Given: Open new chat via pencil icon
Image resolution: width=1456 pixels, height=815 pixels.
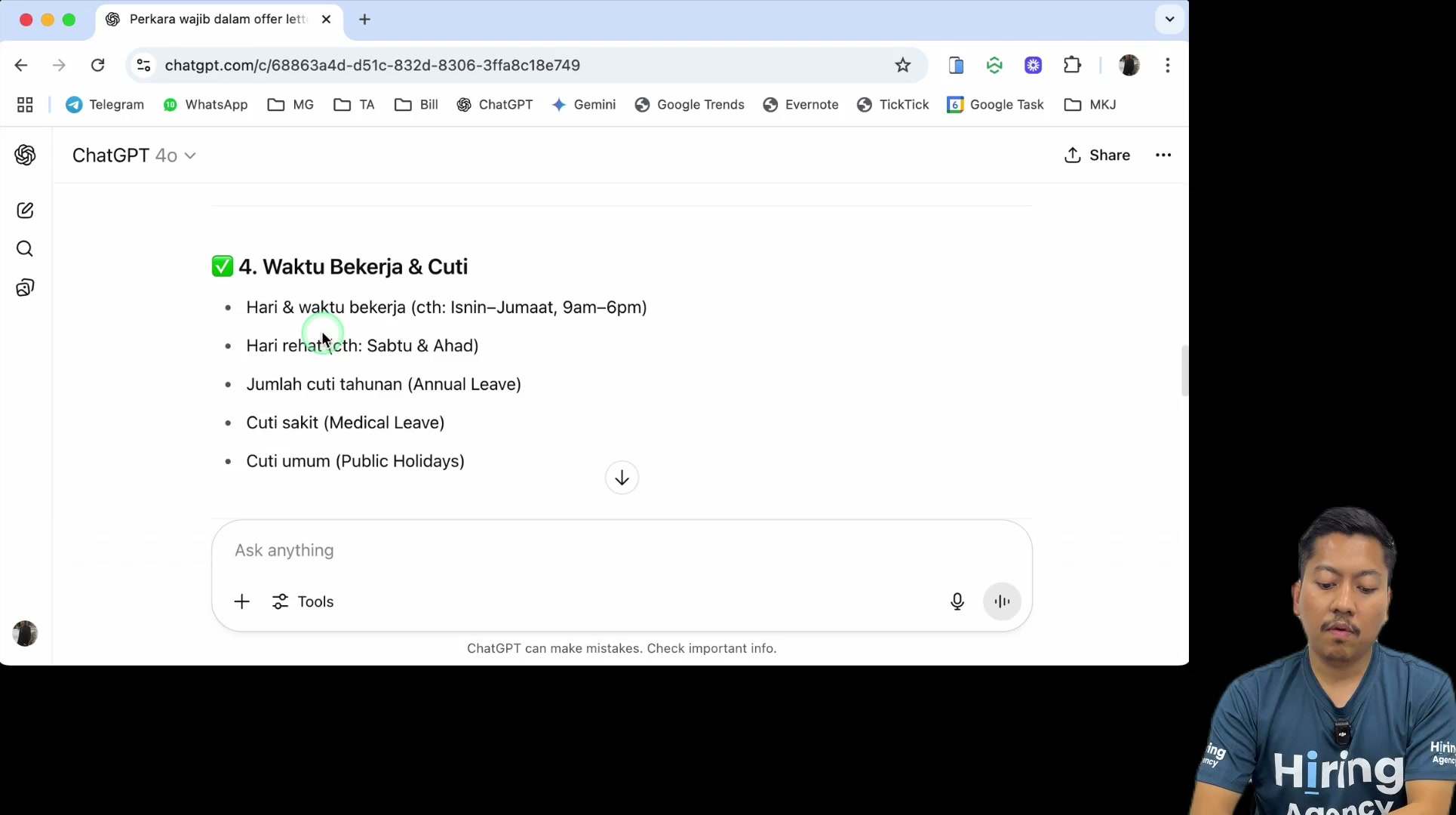Looking at the screenshot, I should click(25, 211).
